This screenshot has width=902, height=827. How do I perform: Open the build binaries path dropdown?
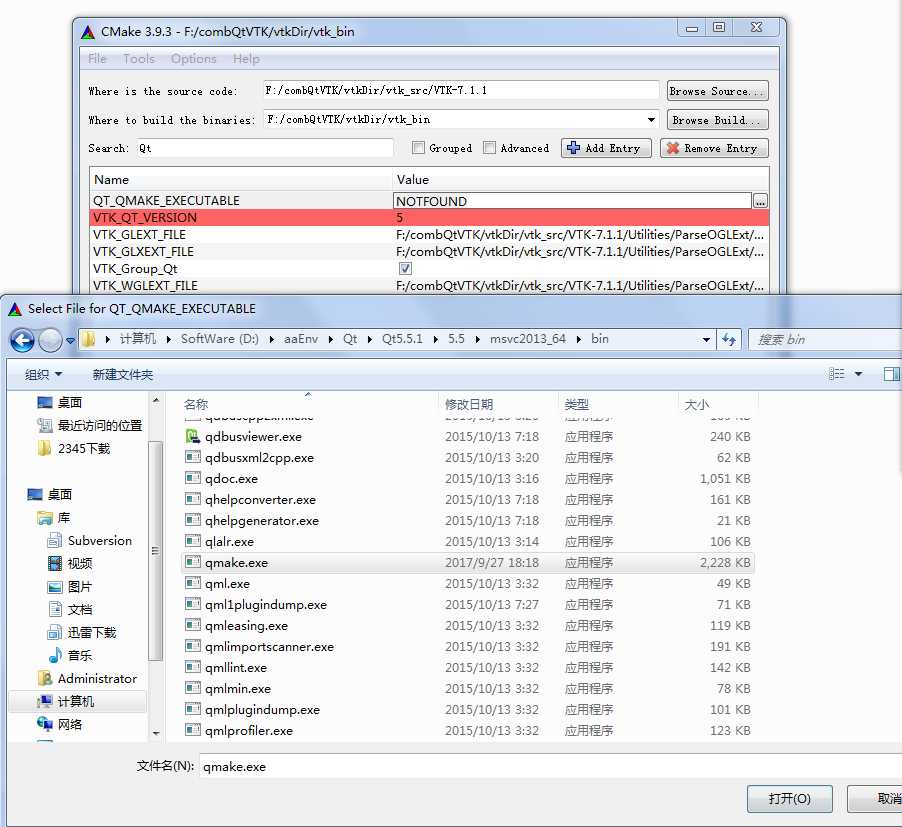point(651,120)
